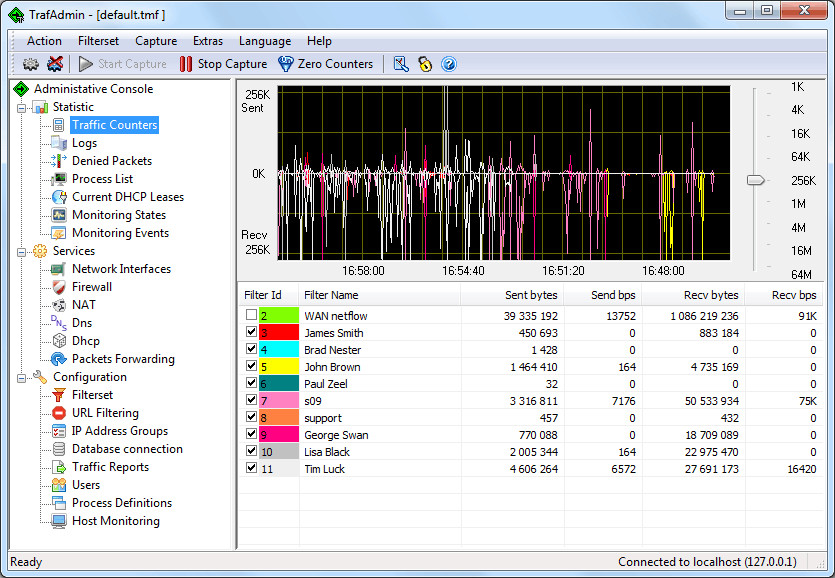This screenshot has height=578, width=835.
Task: Open the Filterset menu
Action: pyautogui.click(x=98, y=41)
